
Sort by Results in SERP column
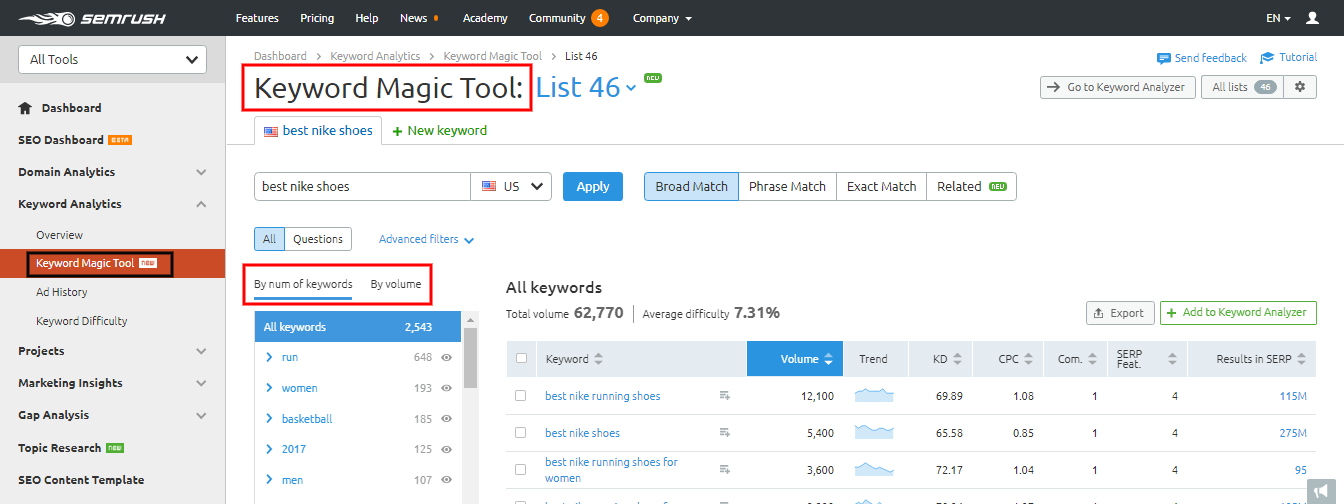1300,359
